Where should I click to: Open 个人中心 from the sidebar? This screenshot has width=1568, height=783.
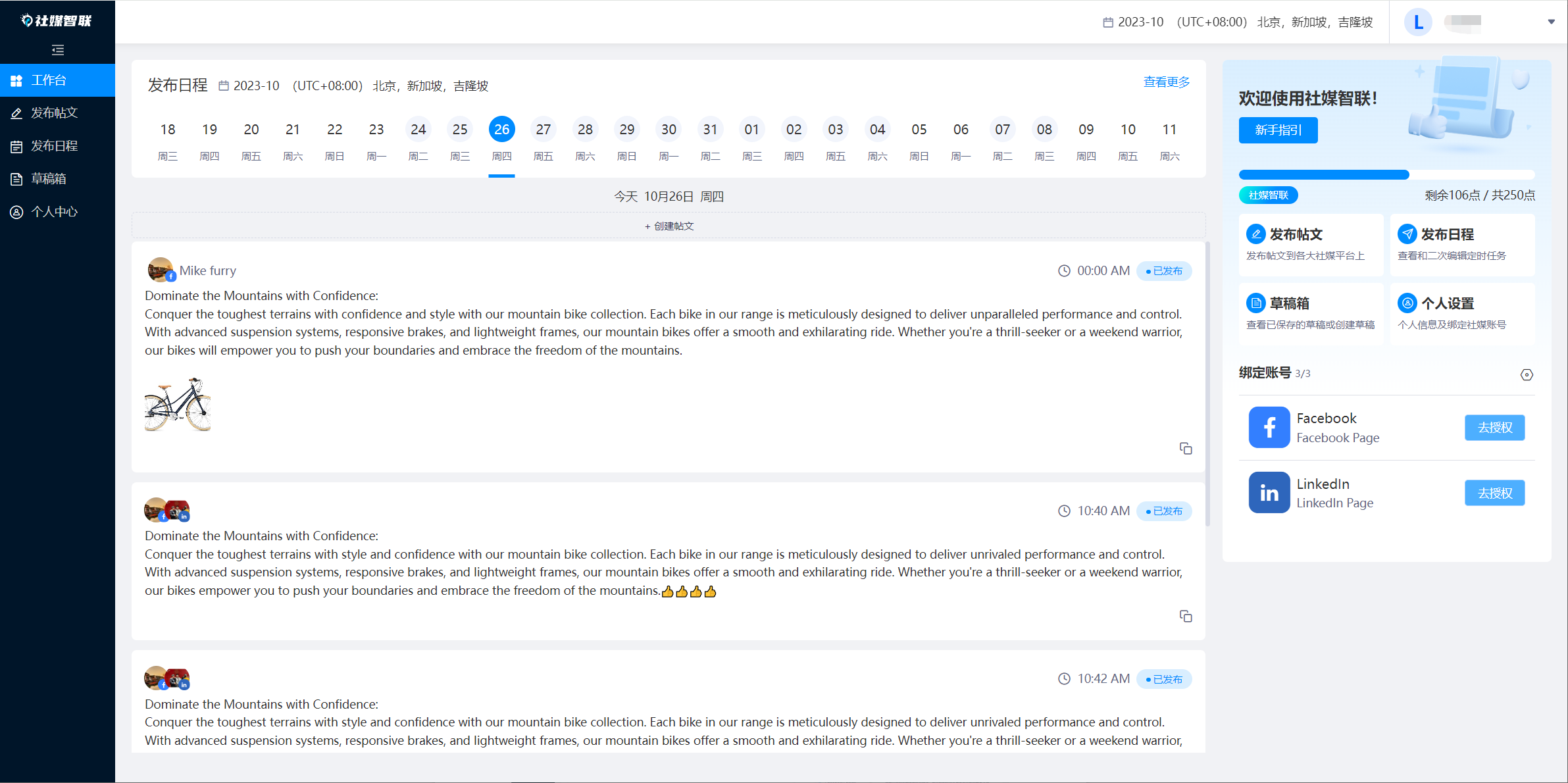coord(55,211)
